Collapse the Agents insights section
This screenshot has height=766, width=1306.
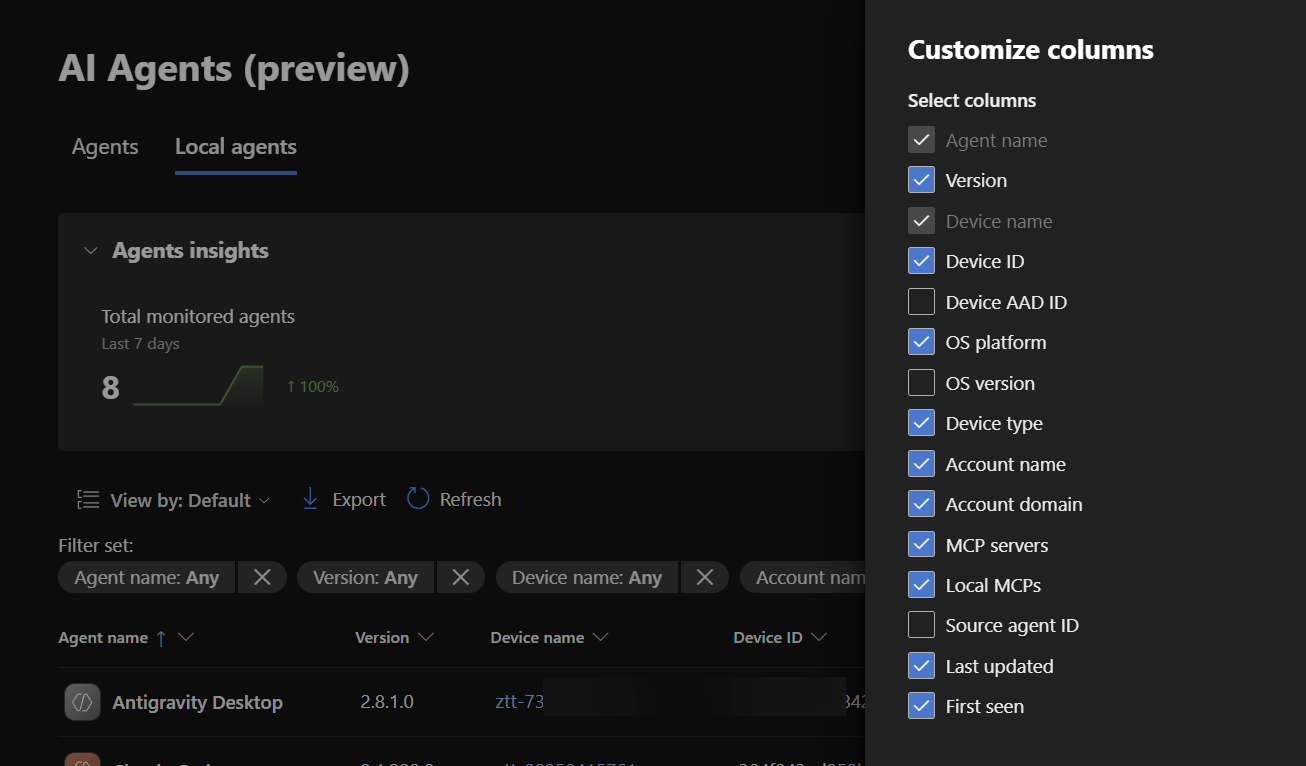click(x=91, y=251)
